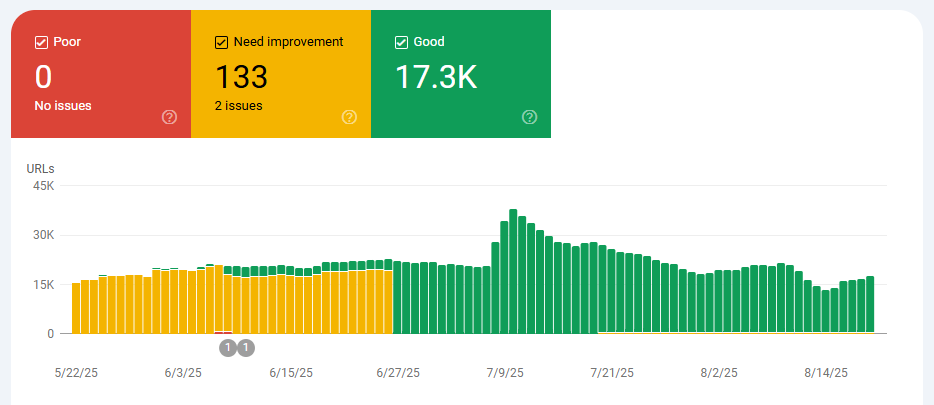
Task: Uncheck the Poor checkbox
Action: click(41, 42)
